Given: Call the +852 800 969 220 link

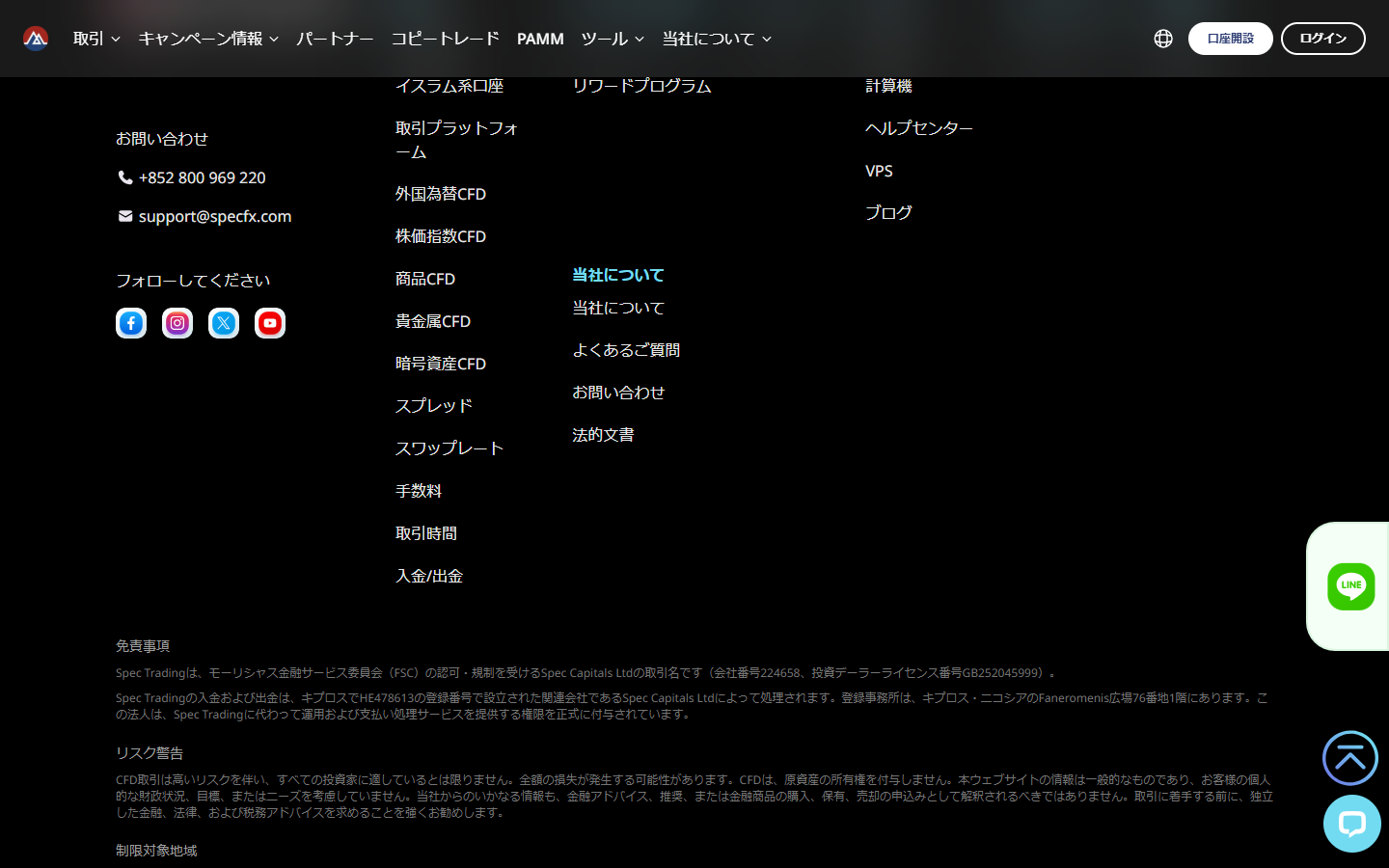Looking at the screenshot, I should tap(203, 177).
